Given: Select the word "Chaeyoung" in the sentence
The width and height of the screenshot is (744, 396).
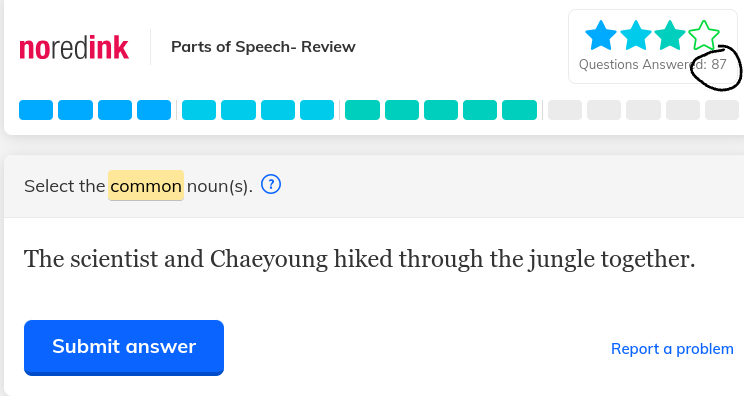Looking at the screenshot, I should point(269,260).
